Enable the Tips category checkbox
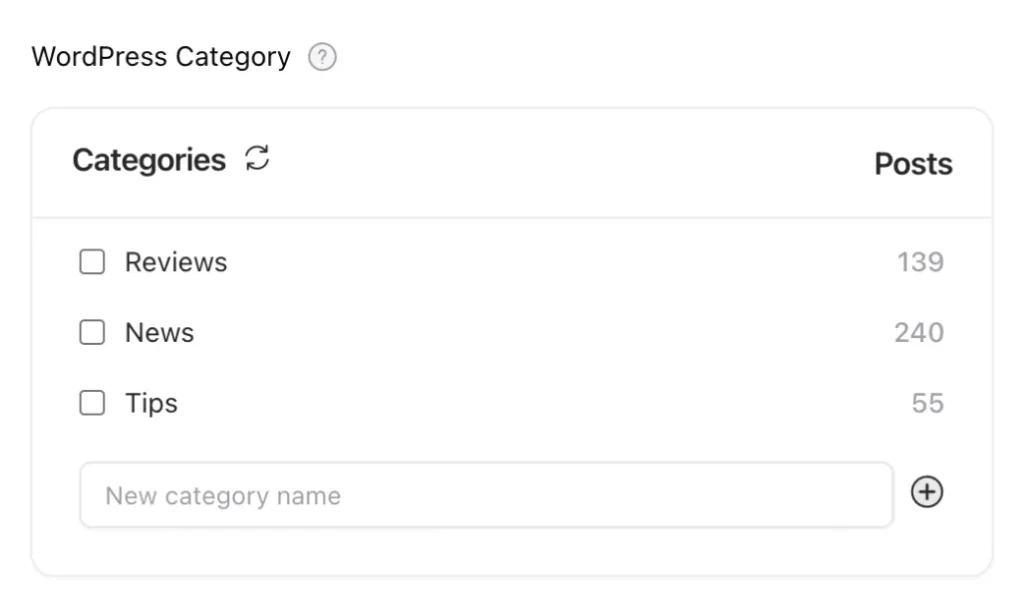This screenshot has width=1024, height=615. click(x=92, y=403)
